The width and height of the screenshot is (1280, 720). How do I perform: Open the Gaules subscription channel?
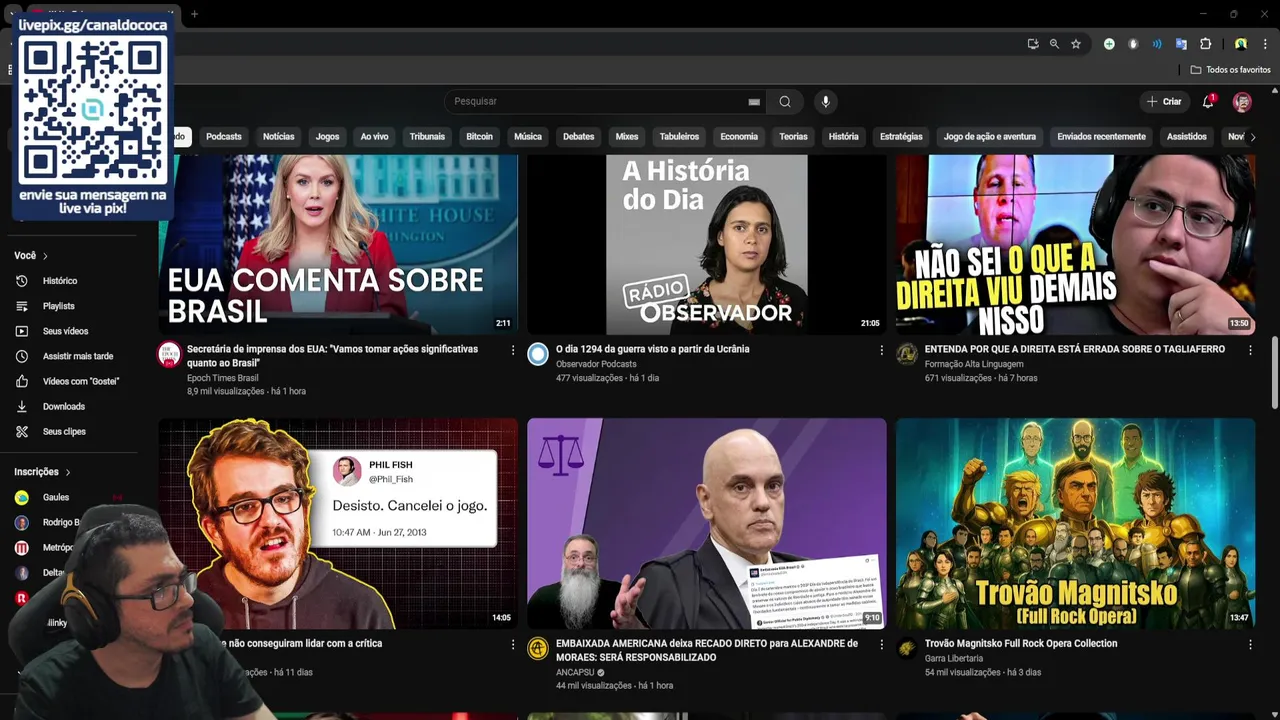(56, 497)
